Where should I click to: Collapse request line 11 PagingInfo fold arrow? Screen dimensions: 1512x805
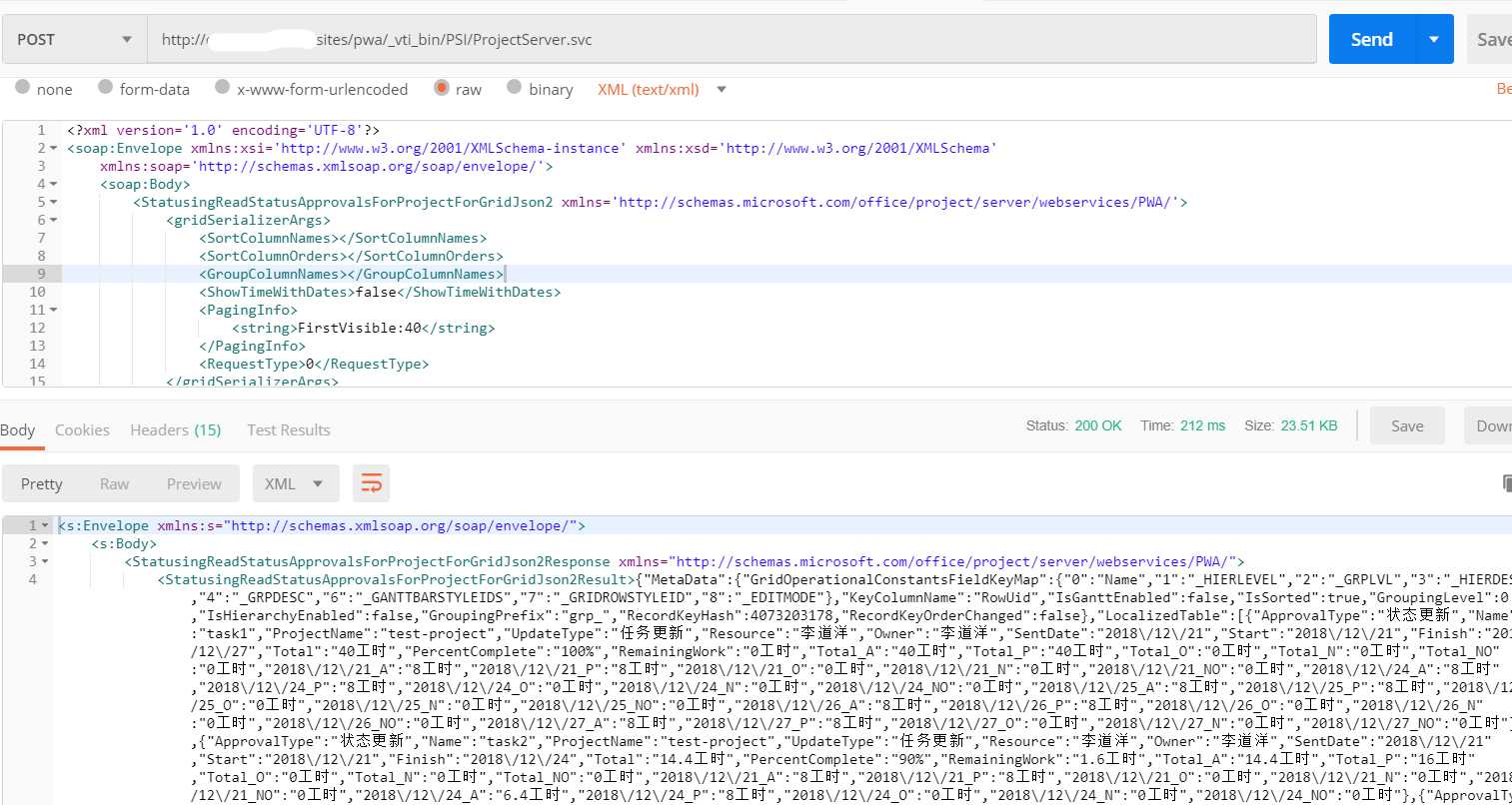tap(53, 310)
